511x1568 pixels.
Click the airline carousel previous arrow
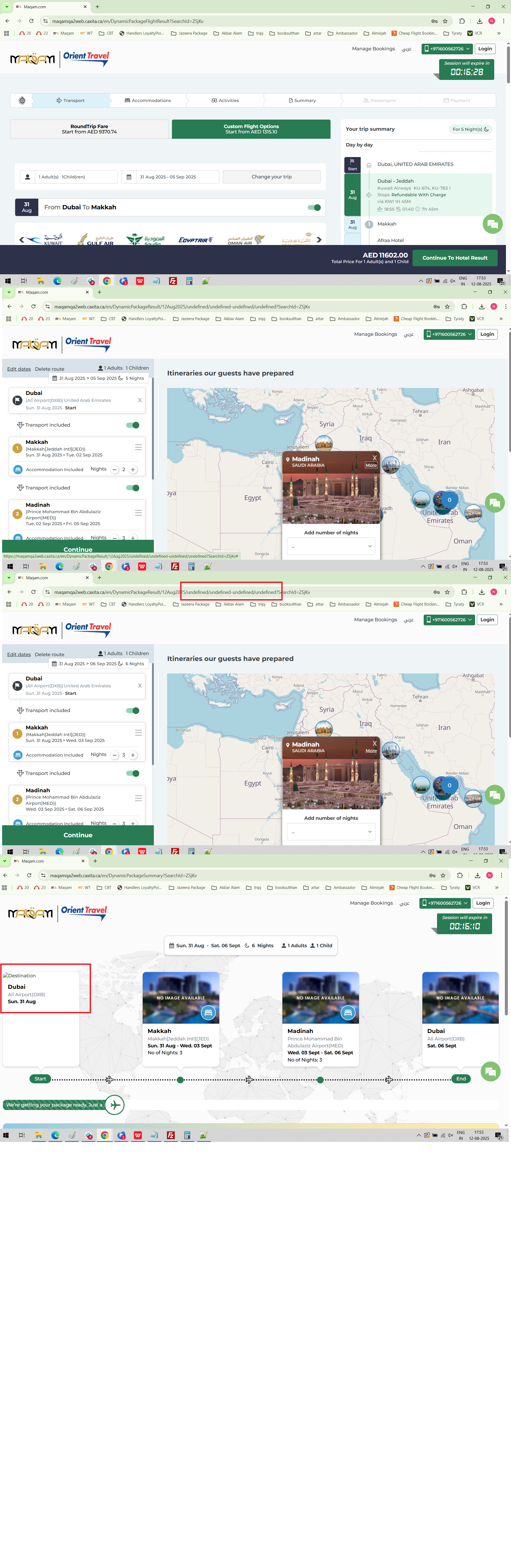[x=22, y=240]
